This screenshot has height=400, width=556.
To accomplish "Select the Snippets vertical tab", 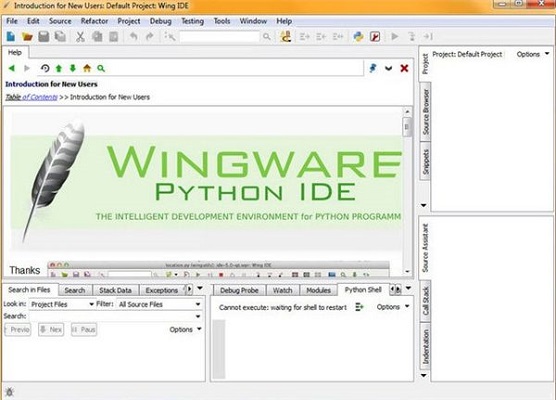I will click(x=426, y=162).
